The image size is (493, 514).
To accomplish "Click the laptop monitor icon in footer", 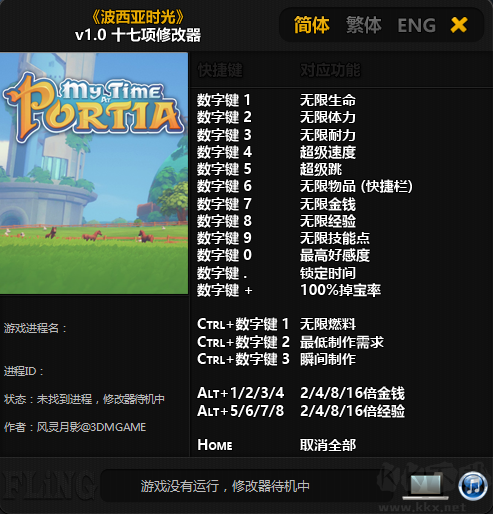I will (425, 487).
